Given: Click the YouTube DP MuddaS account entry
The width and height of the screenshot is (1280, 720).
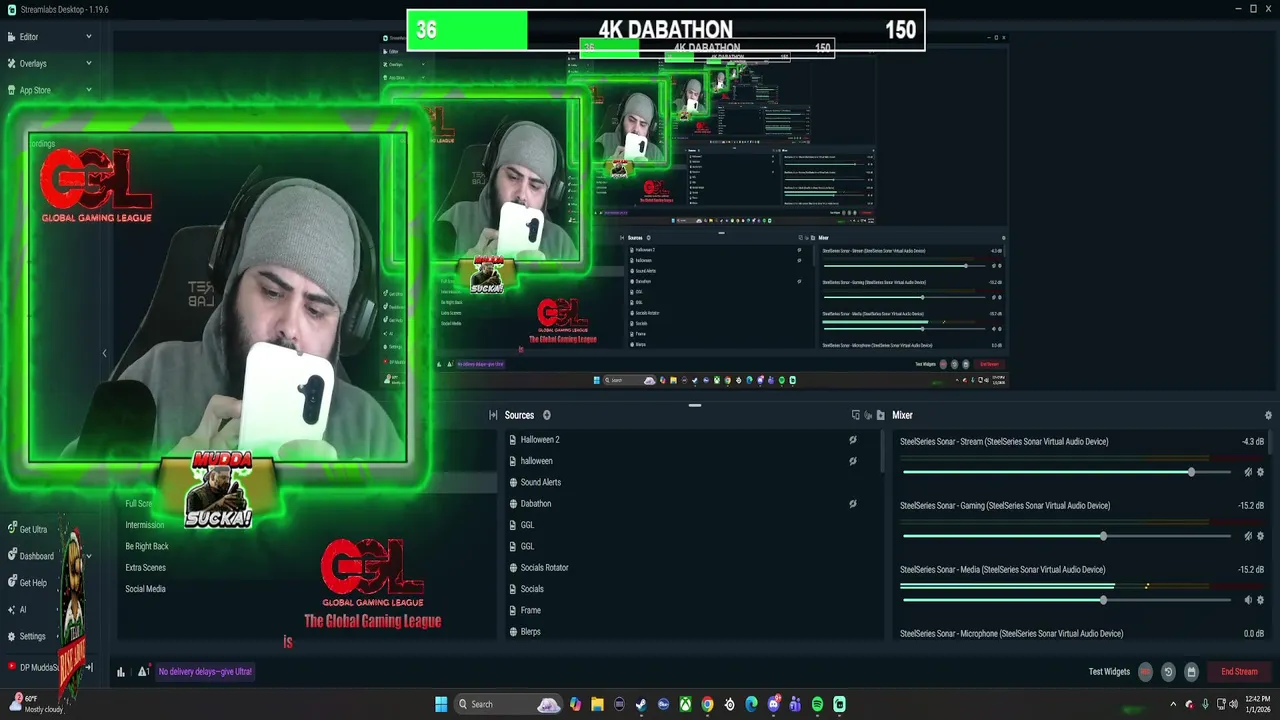Looking at the screenshot, I should pyautogui.click(x=33, y=667).
